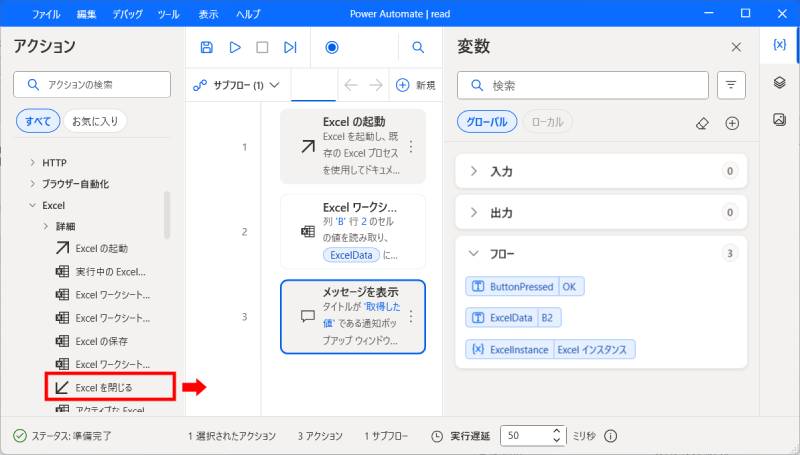Open the デバッグ menu
The width and height of the screenshot is (800, 455).
[x=128, y=14]
